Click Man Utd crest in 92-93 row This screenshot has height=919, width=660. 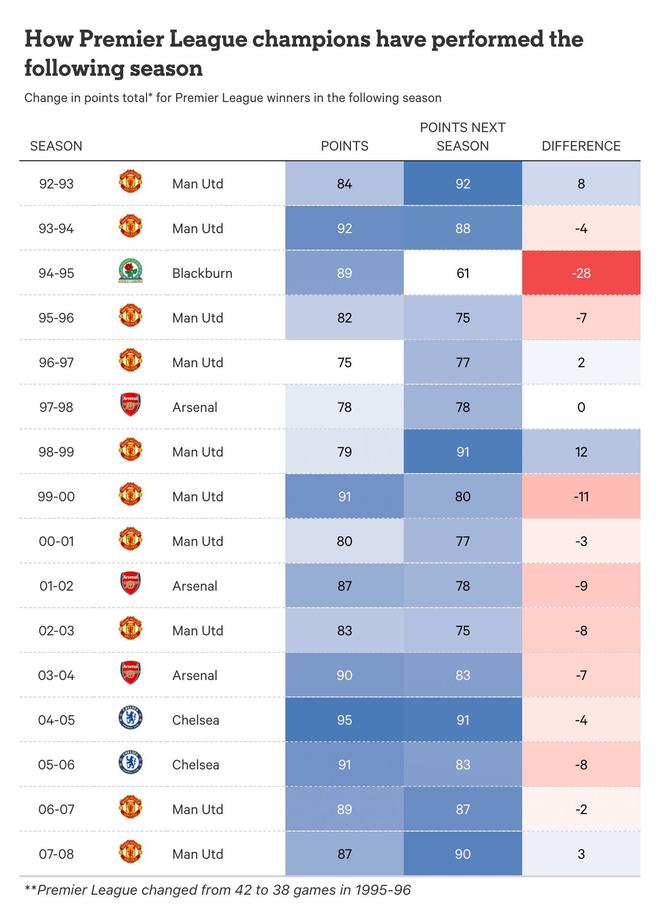(130, 183)
